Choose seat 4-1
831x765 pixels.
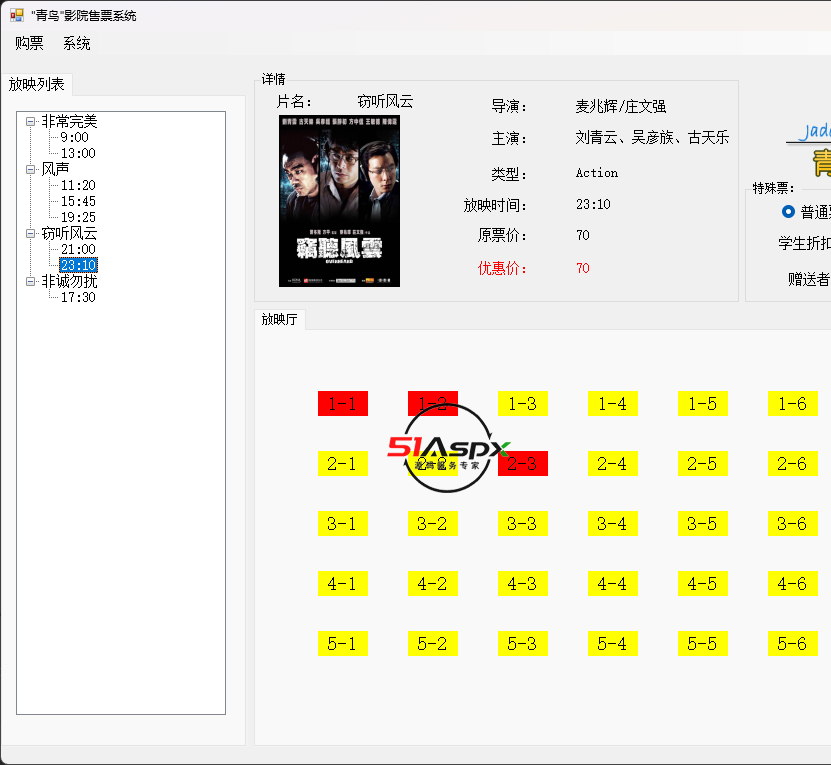pos(342,583)
